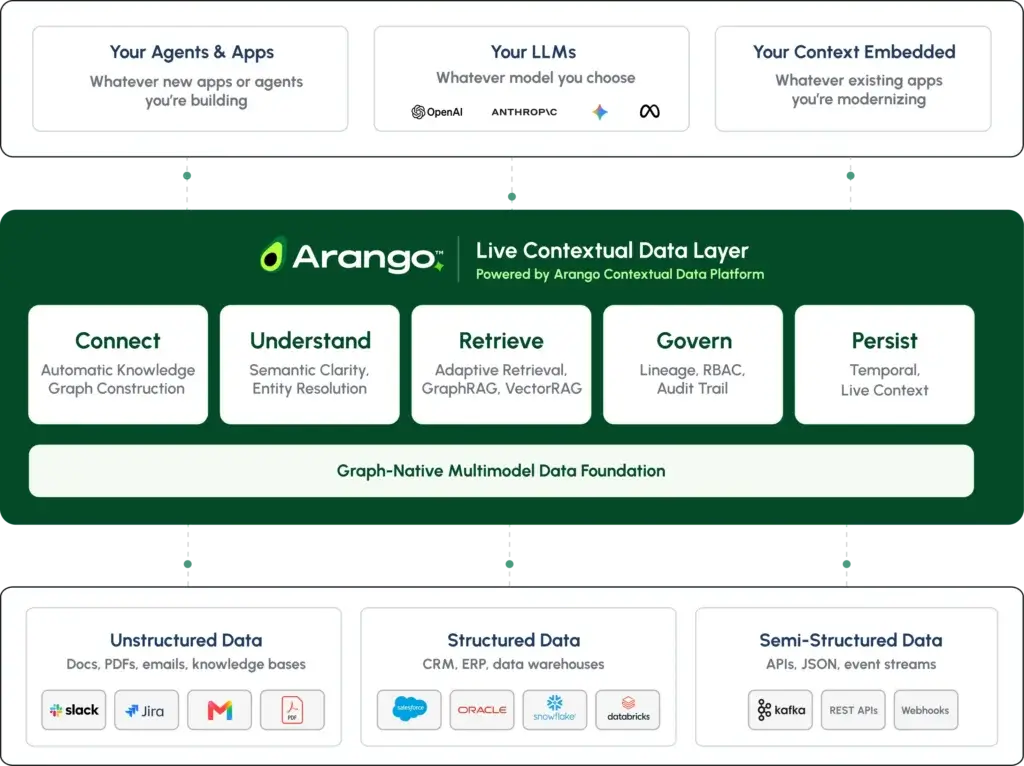Viewport: 1024px width, 766px height.
Task: Click 'Temporal, Live Context' text
Action: (884, 380)
